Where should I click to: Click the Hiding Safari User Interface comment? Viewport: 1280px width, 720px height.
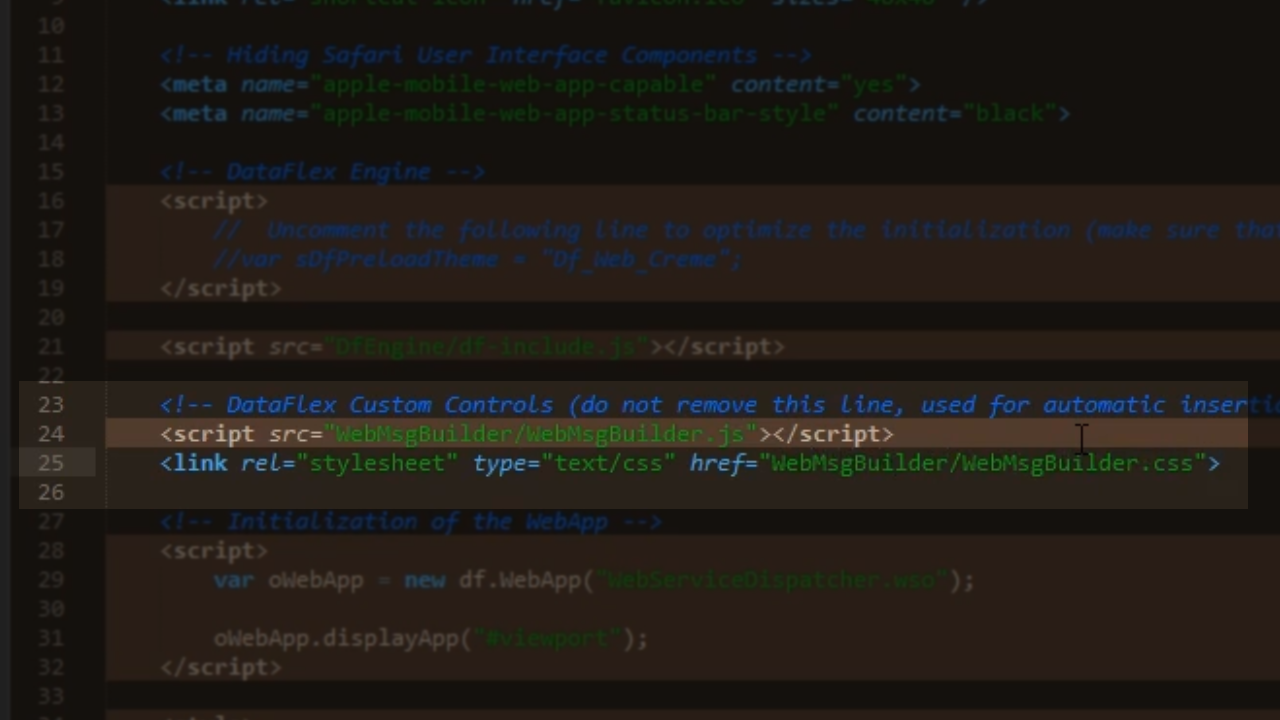pos(486,55)
